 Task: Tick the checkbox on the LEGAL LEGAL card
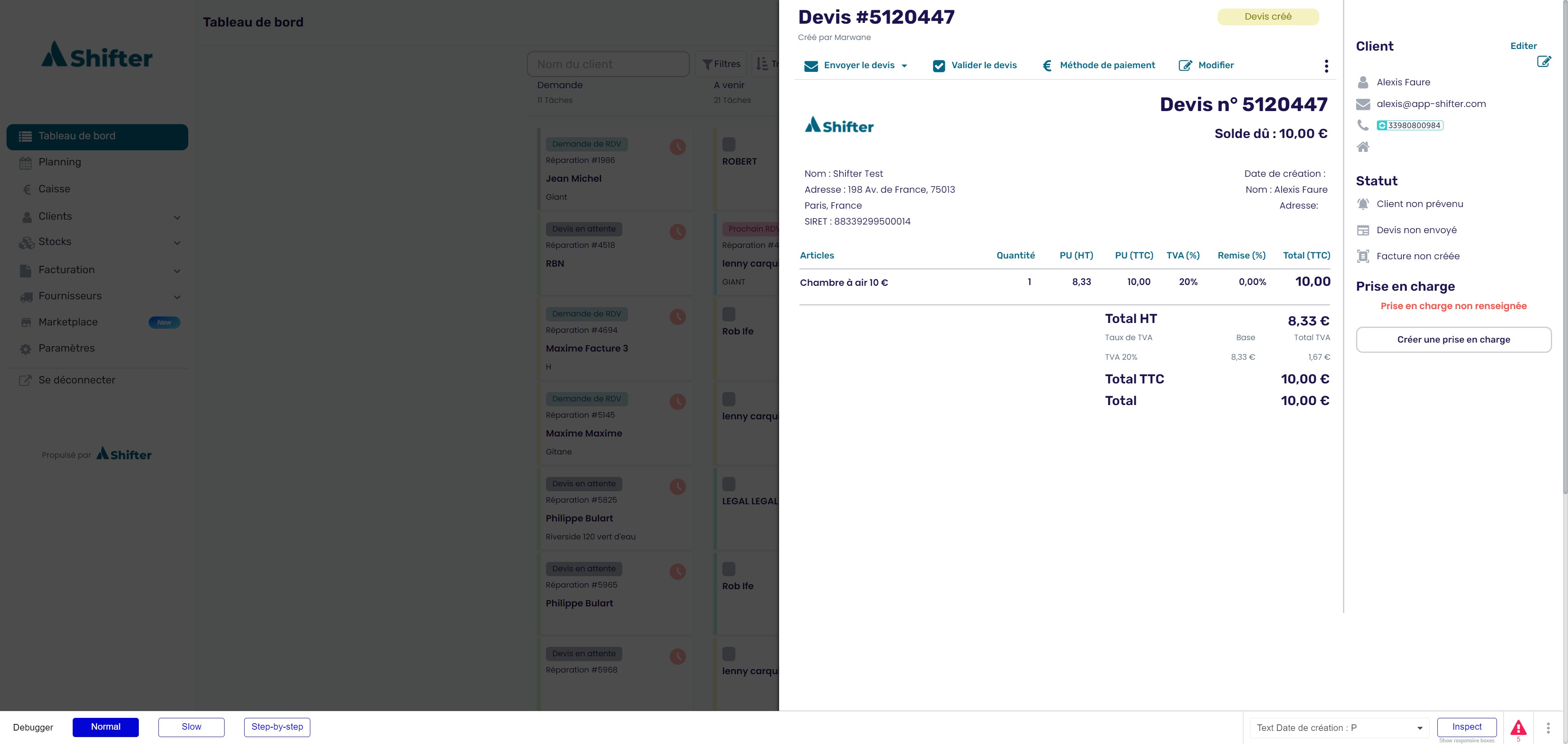(728, 484)
